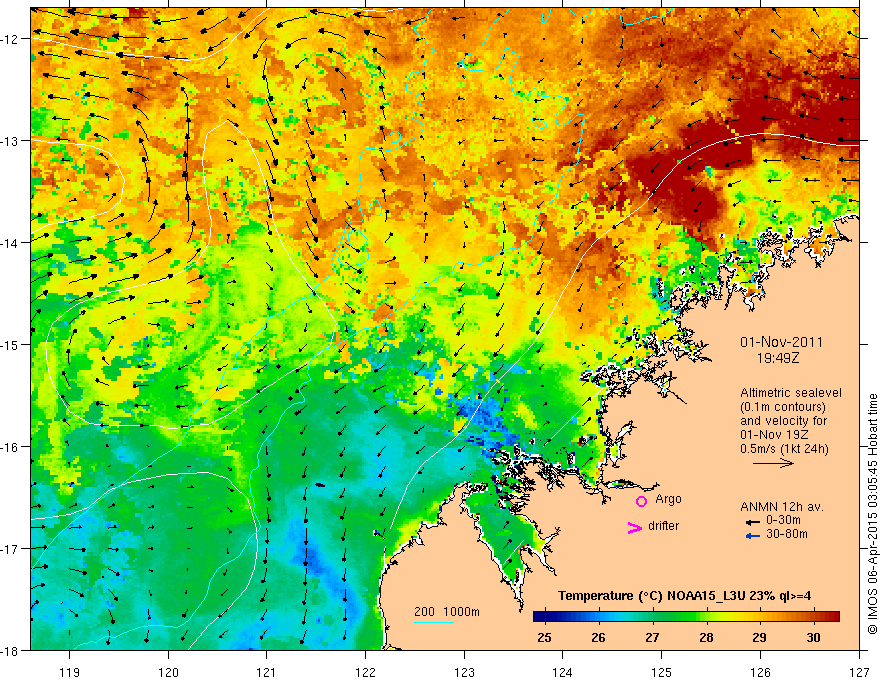Click the '01-Nov 19Z' legend line
Viewport: 880px width, 680px height.
point(776,435)
